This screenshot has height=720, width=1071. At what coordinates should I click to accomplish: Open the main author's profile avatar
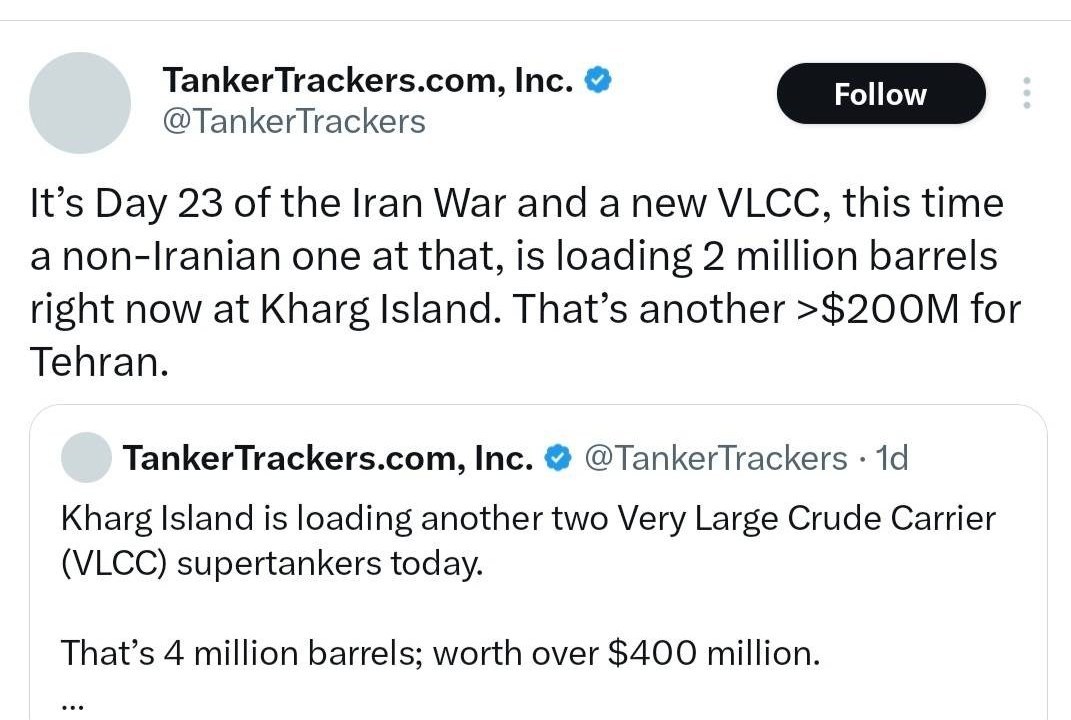pos(80,103)
